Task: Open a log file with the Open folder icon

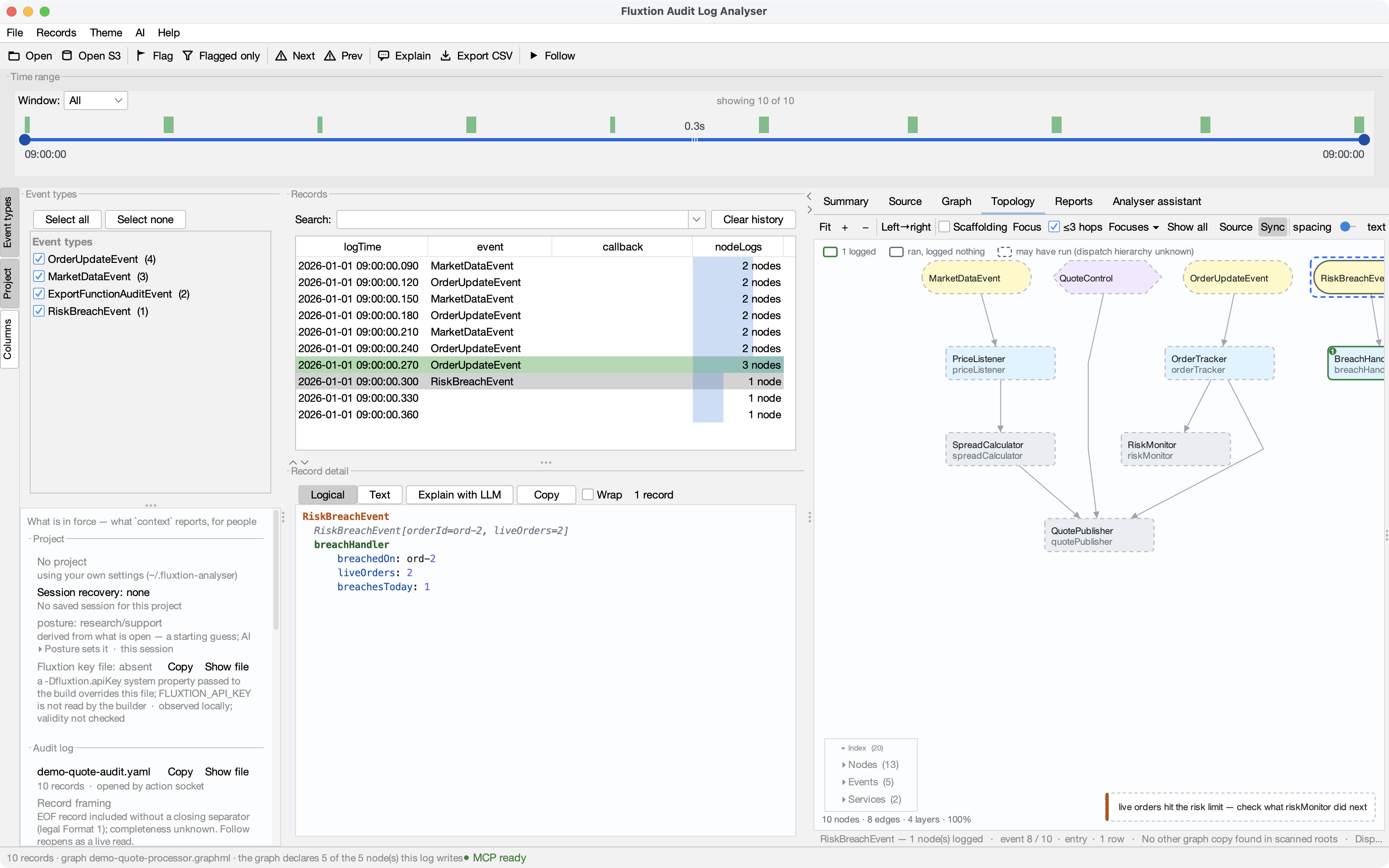Action: [14, 56]
